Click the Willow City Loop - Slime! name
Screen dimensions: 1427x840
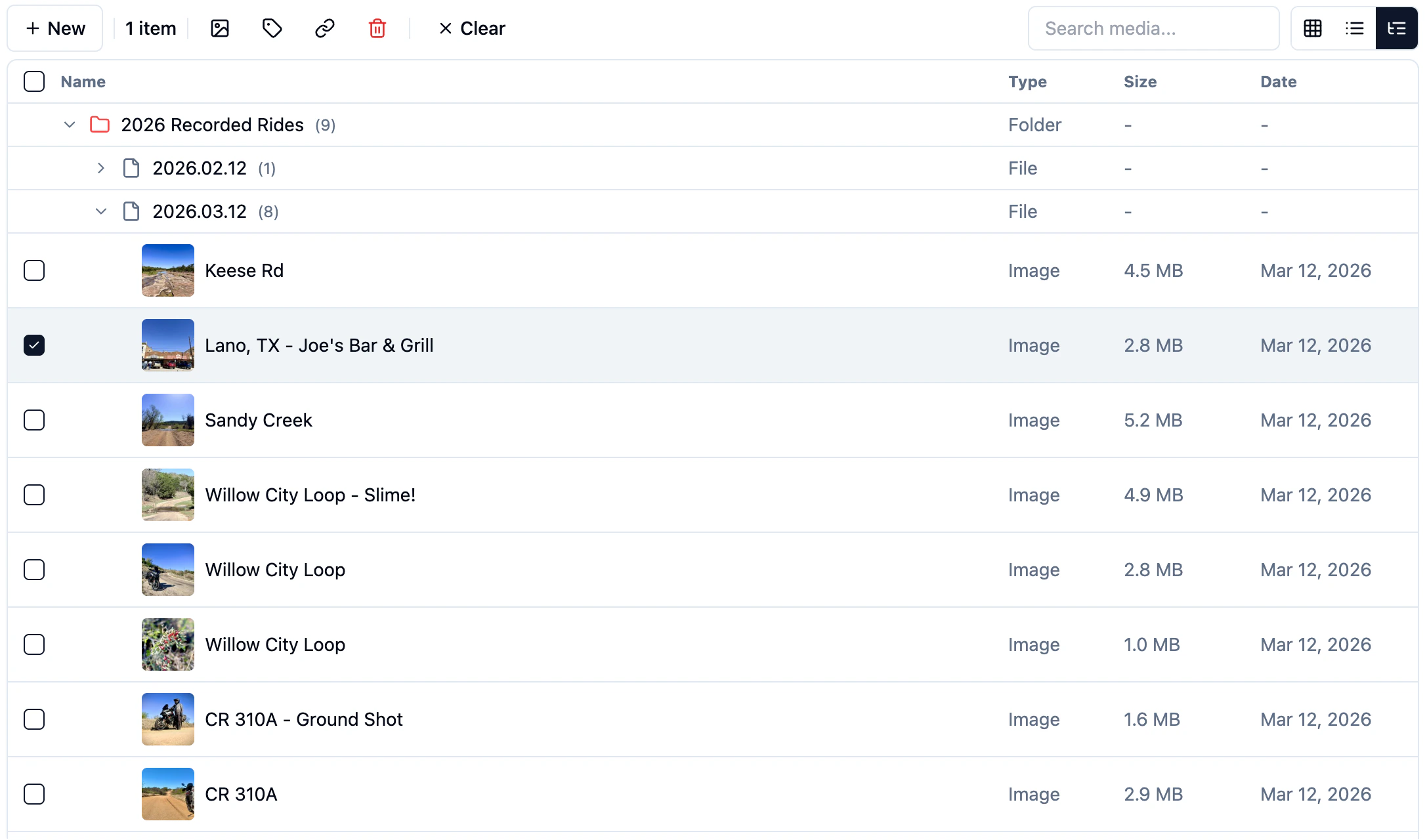[310, 495]
